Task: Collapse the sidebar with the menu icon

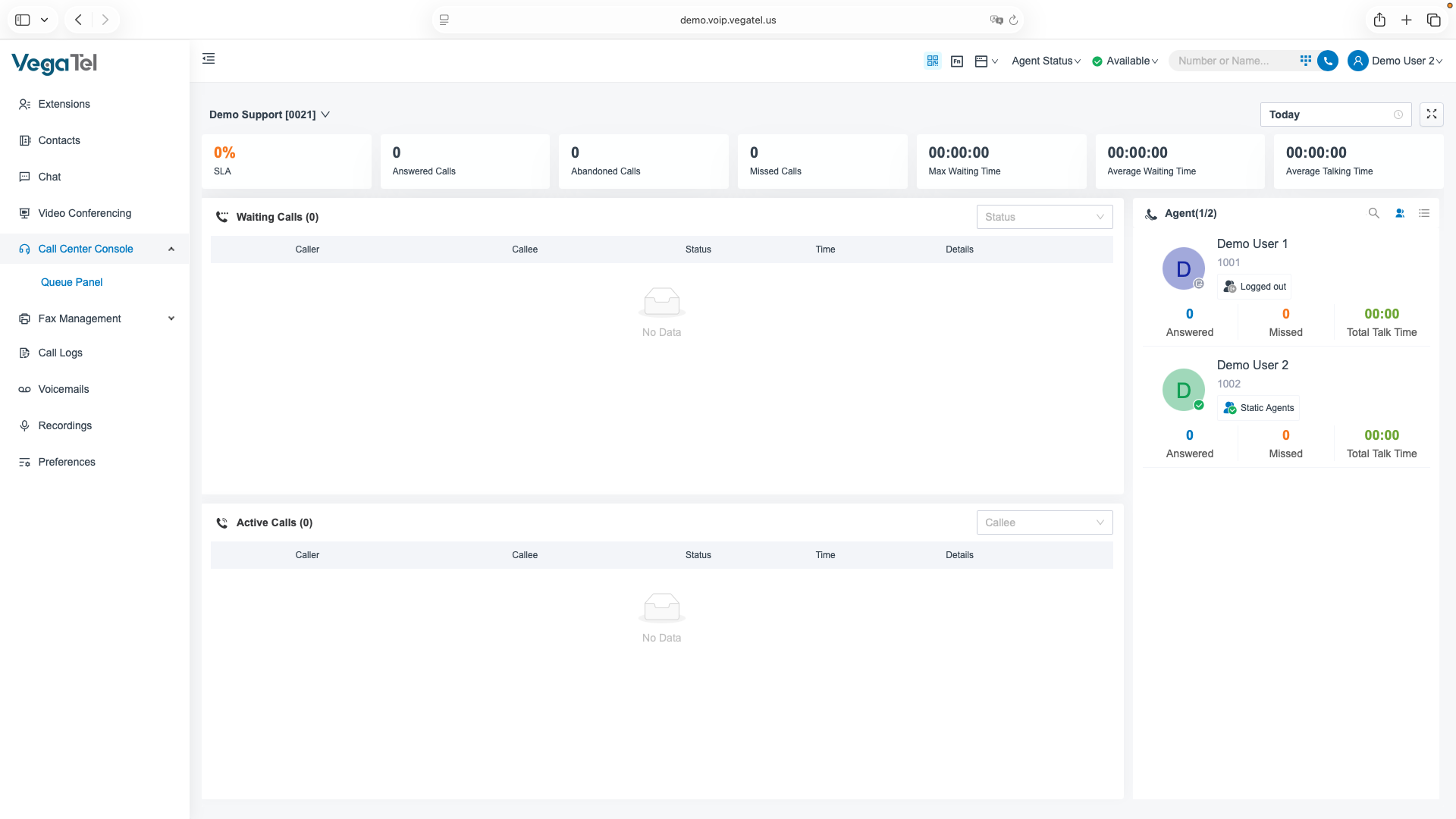Action: click(209, 58)
